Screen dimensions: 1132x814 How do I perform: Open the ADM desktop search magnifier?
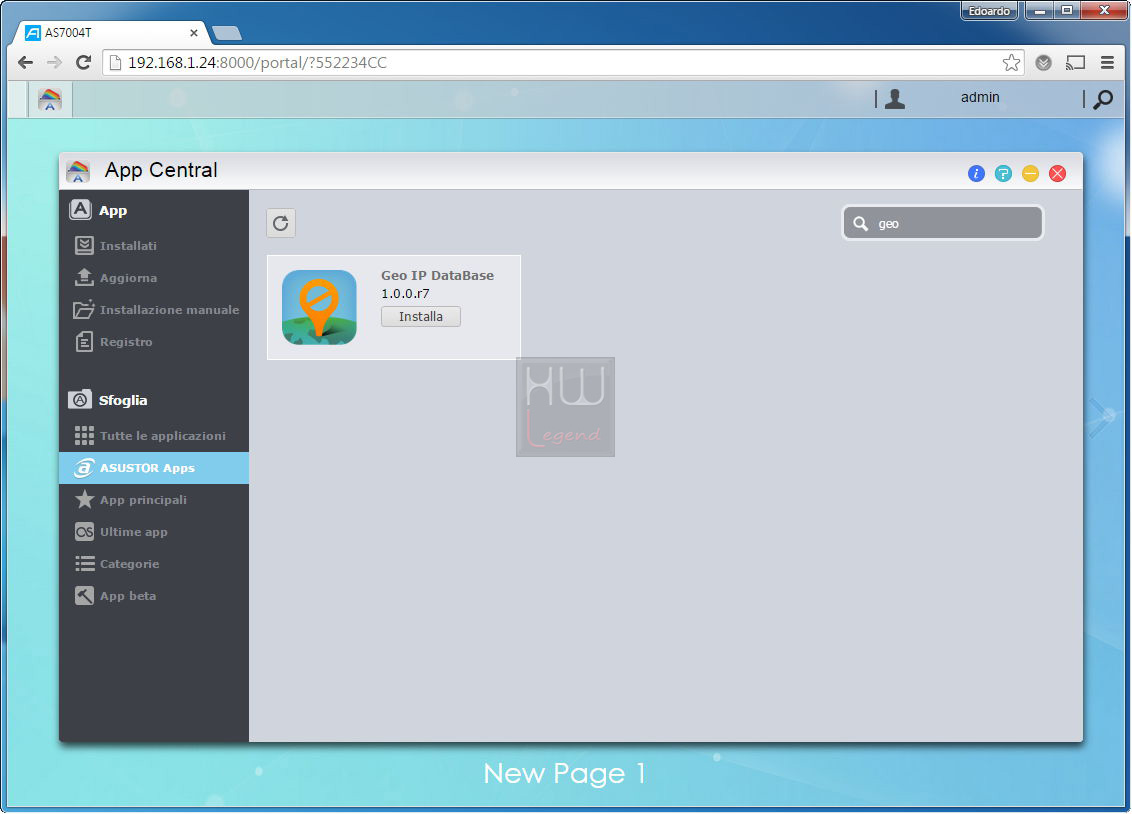click(1102, 99)
